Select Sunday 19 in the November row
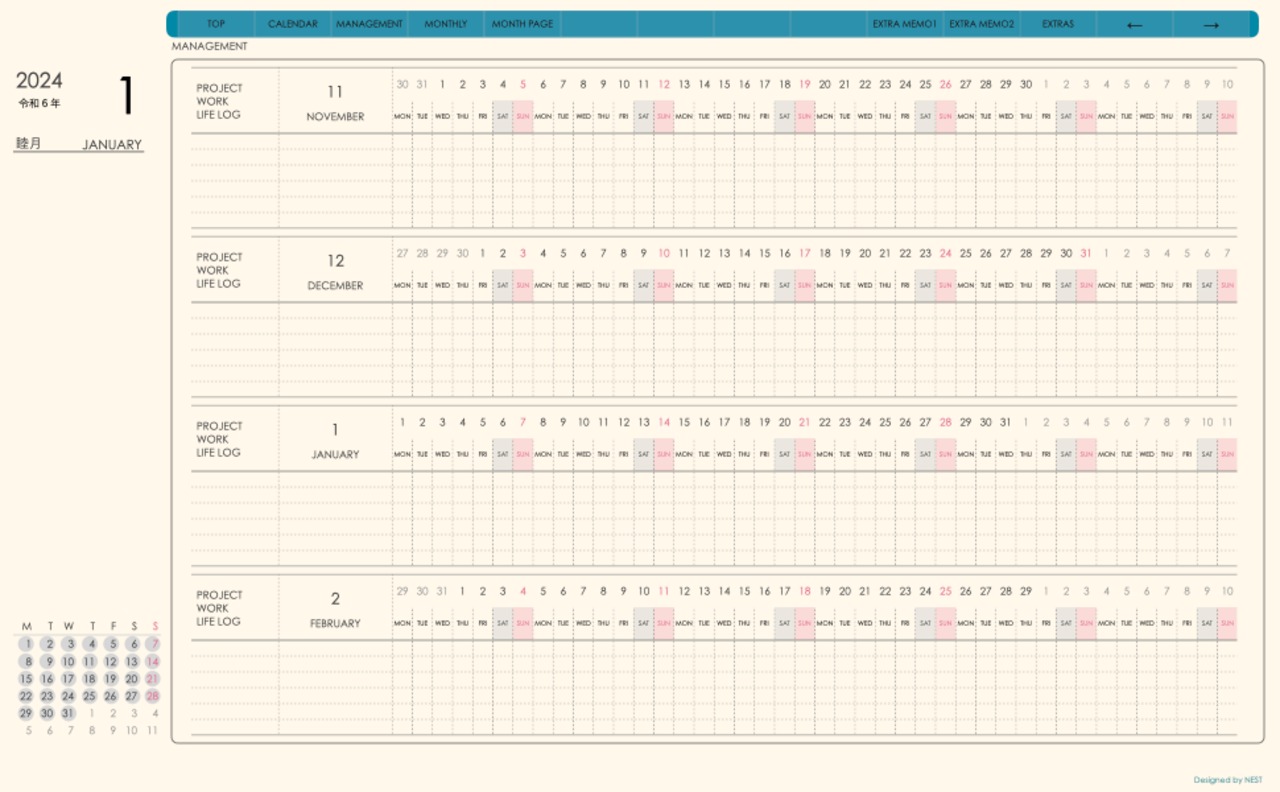Viewport: 1280px width, 792px height. pos(804,85)
